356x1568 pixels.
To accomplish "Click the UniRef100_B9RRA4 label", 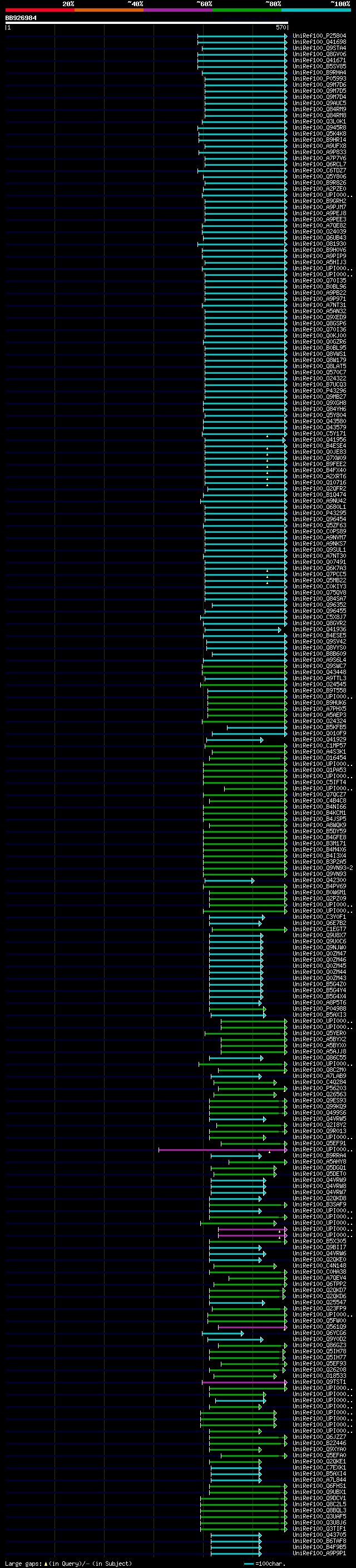I will pyautogui.click(x=319, y=1155).
